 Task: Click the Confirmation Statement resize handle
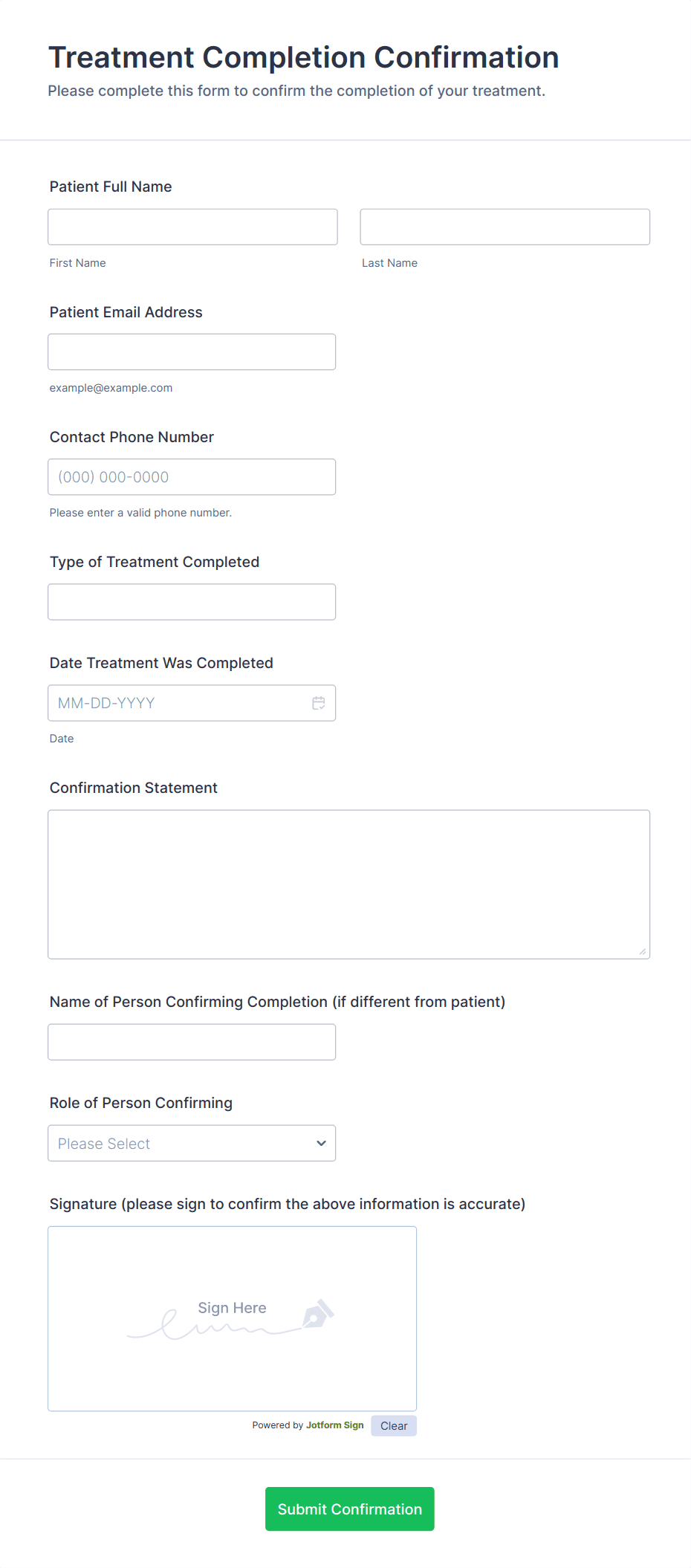click(643, 951)
